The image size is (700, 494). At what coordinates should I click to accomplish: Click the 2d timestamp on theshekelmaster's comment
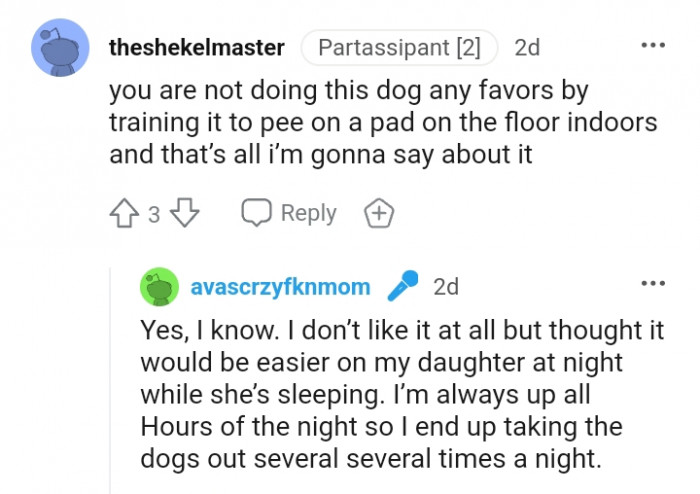pos(527,48)
